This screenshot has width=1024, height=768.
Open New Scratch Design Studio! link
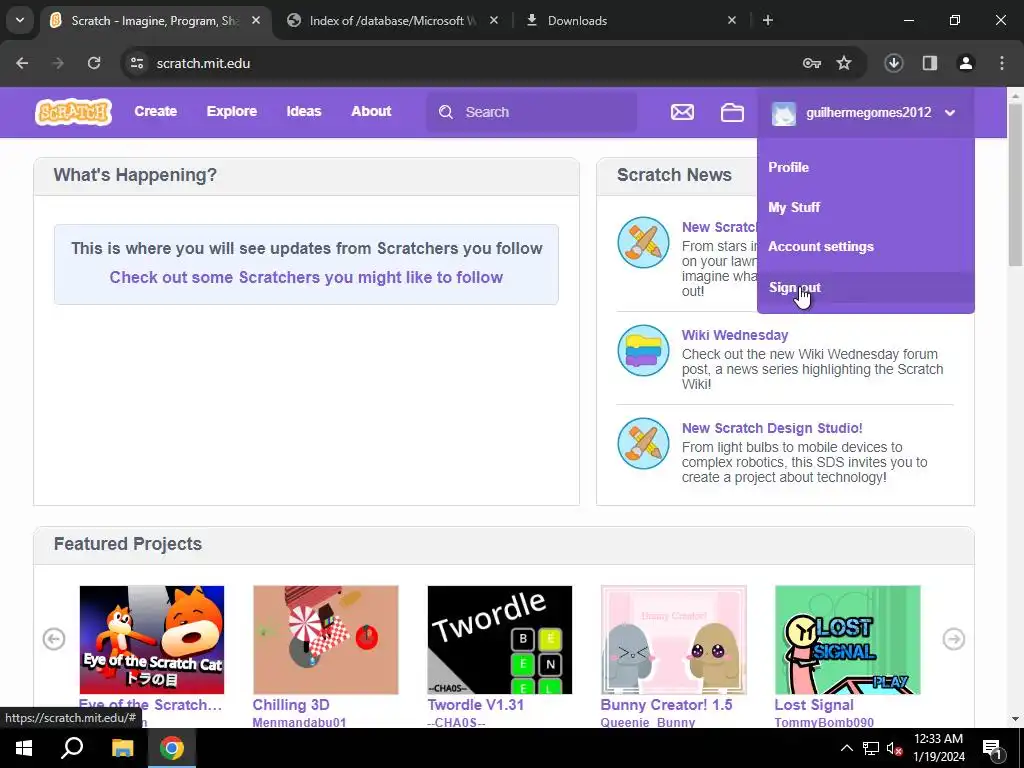[772, 428]
